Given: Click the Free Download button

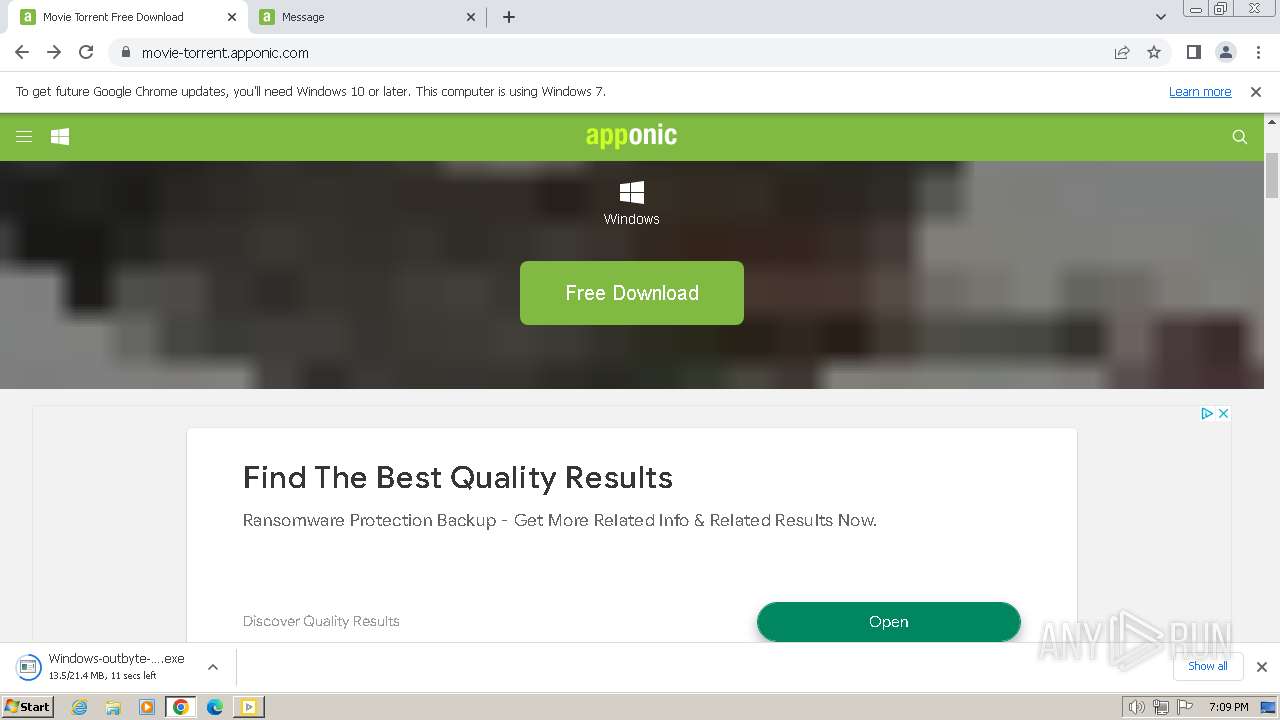Looking at the screenshot, I should [632, 293].
